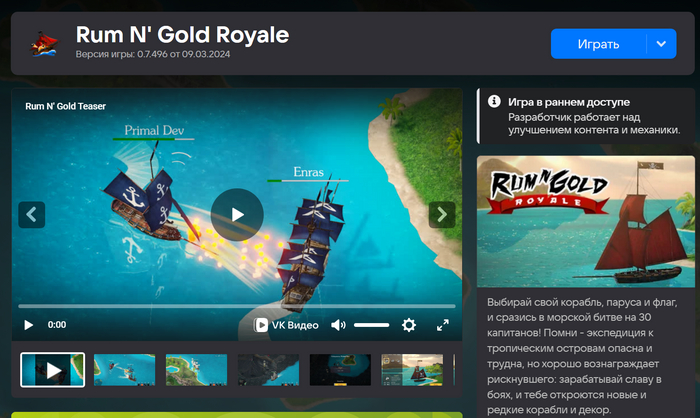Image resolution: width=700 pixels, height=418 pixels.
Task: Adjust the volume slider
Action: [x=371, y=325]
